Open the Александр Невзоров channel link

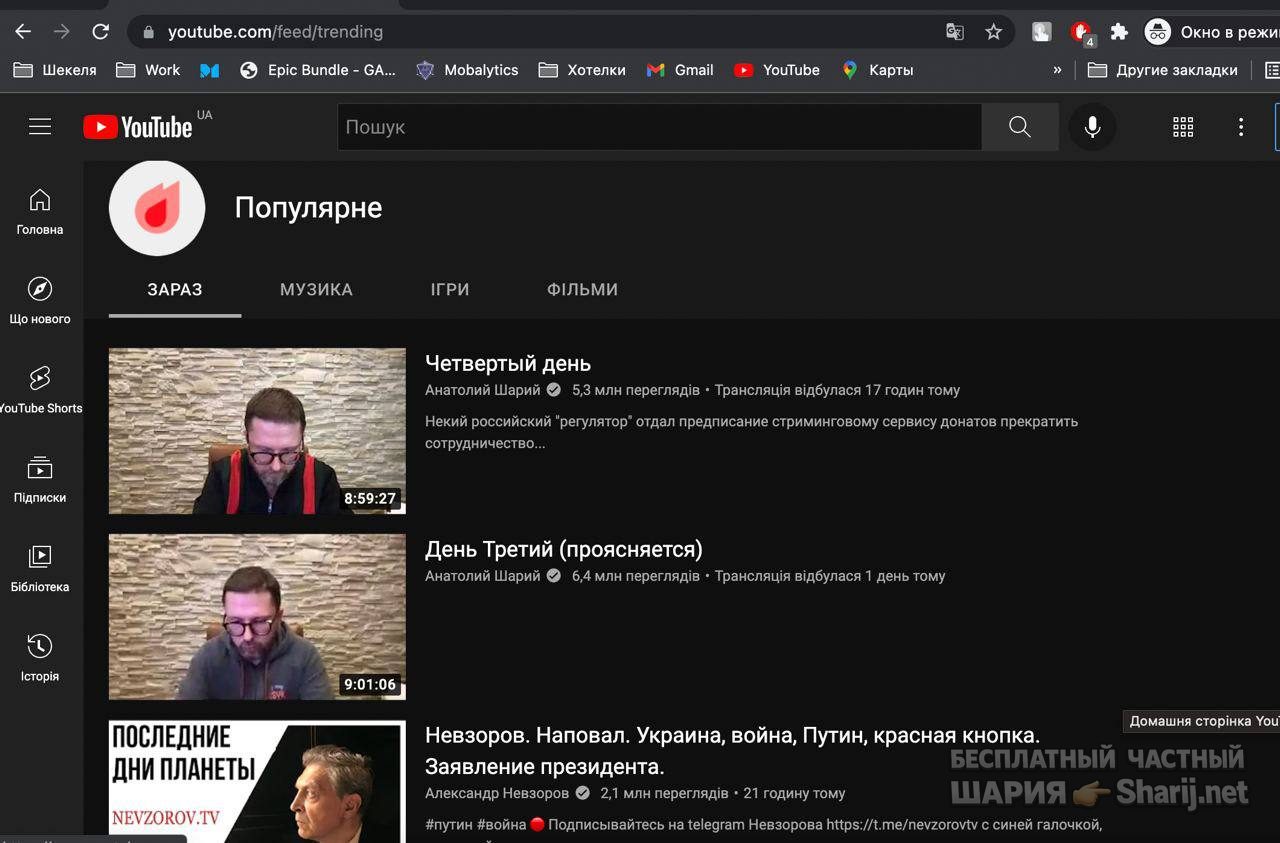(x=497, y=793)
